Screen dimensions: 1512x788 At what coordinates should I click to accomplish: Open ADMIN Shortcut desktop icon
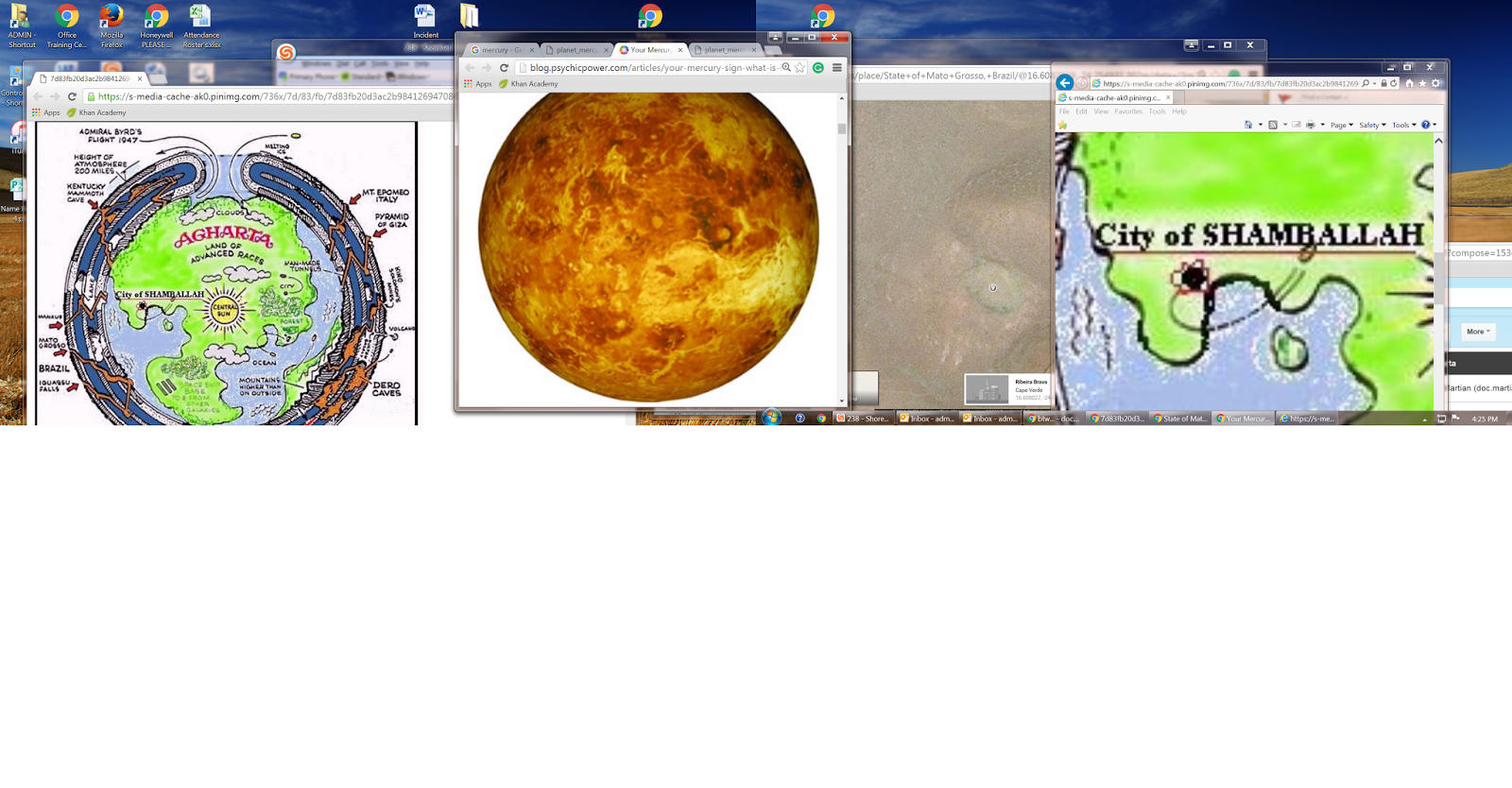click(x=21, y=26)
